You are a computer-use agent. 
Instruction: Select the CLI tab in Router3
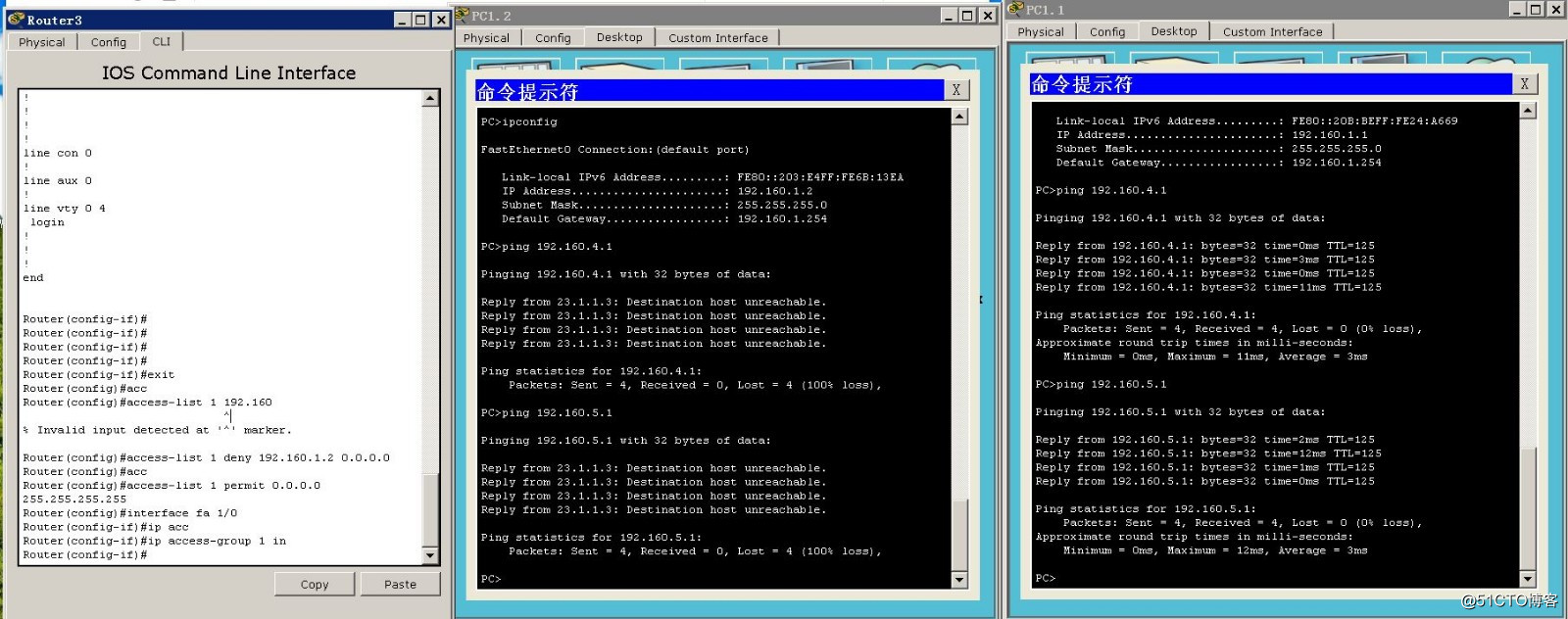[162, 41]
